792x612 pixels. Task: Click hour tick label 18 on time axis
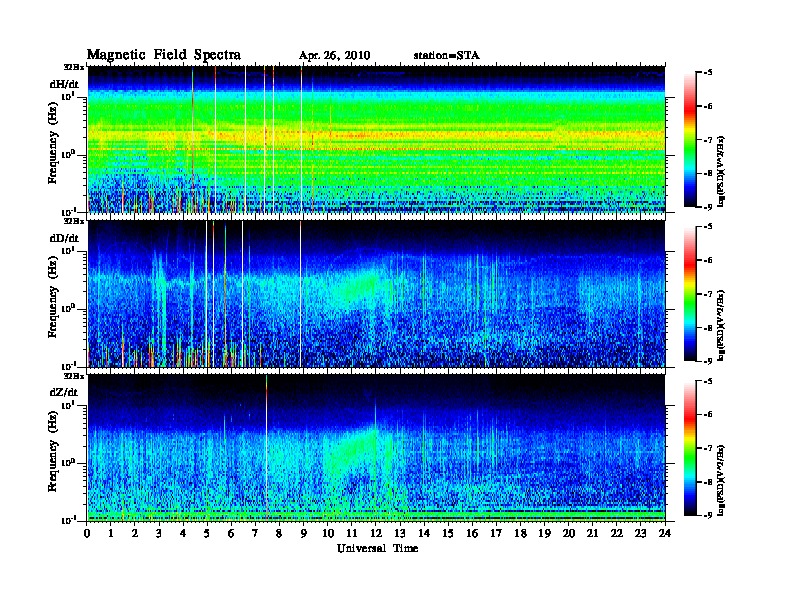coord(520,534)
